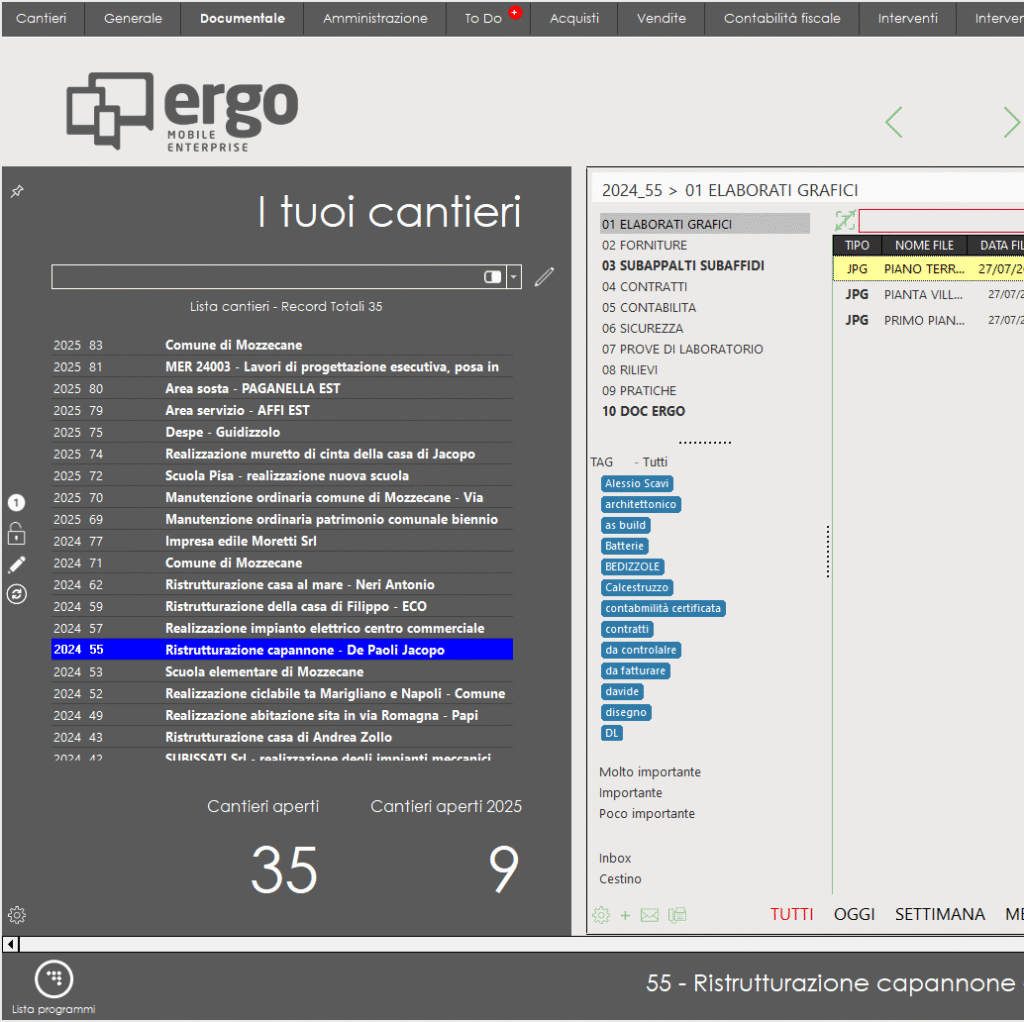Filter by the da fatturare tag

[635, 671]
